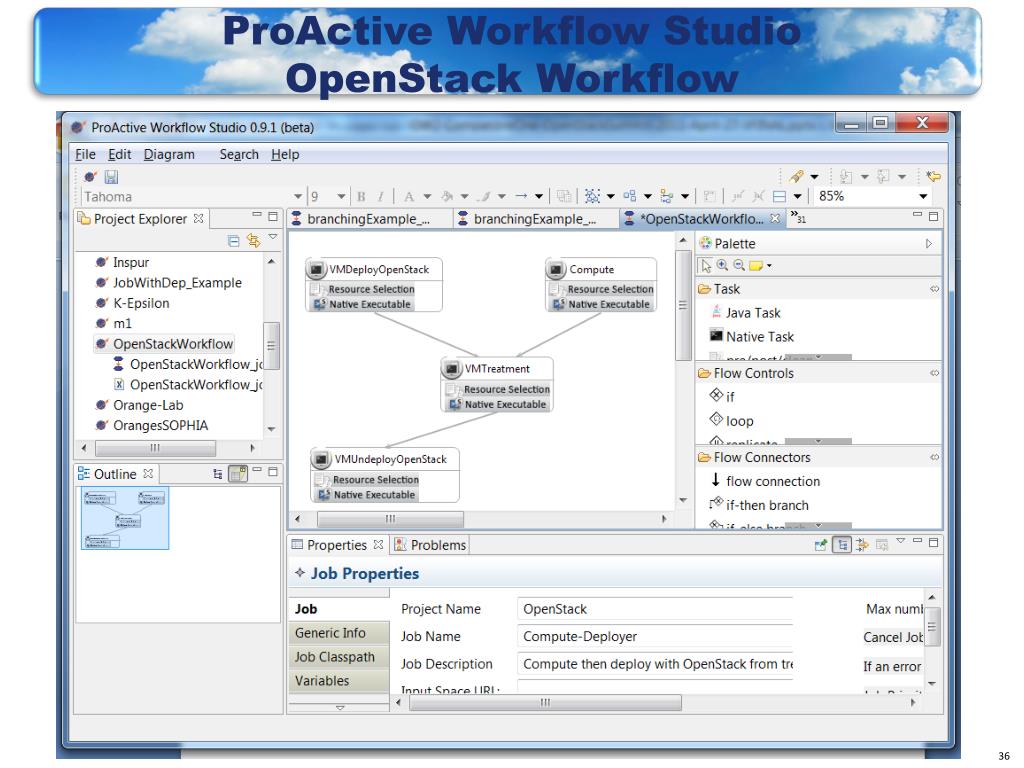1024x768 pixels.
Task: Pick Java Task from Palette
Action: point(745,313)
